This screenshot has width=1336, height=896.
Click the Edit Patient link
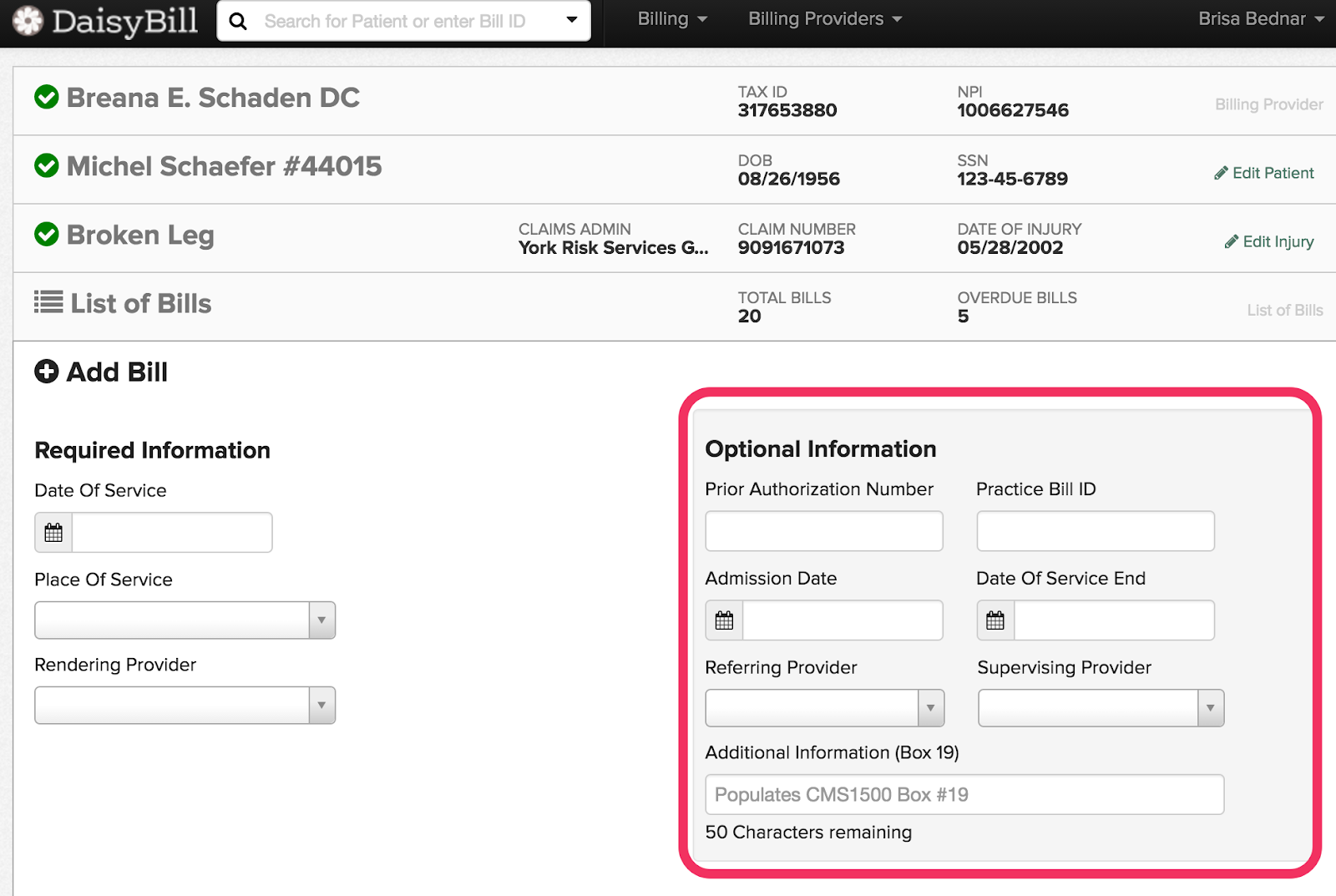pyautogui.click(x=1264, y=173)
